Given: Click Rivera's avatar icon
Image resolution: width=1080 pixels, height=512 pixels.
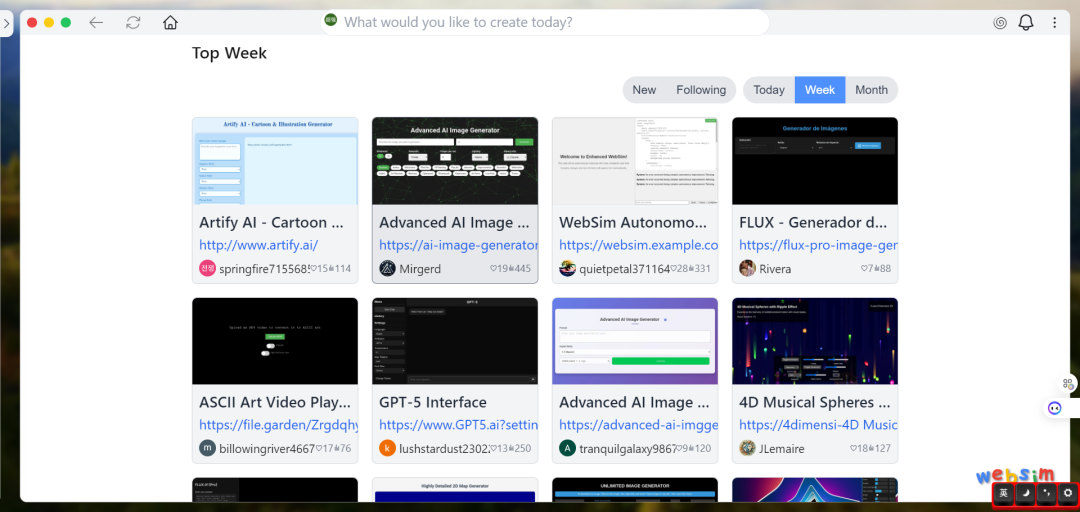Looking at the screenshot, I should tap(747, 268).
